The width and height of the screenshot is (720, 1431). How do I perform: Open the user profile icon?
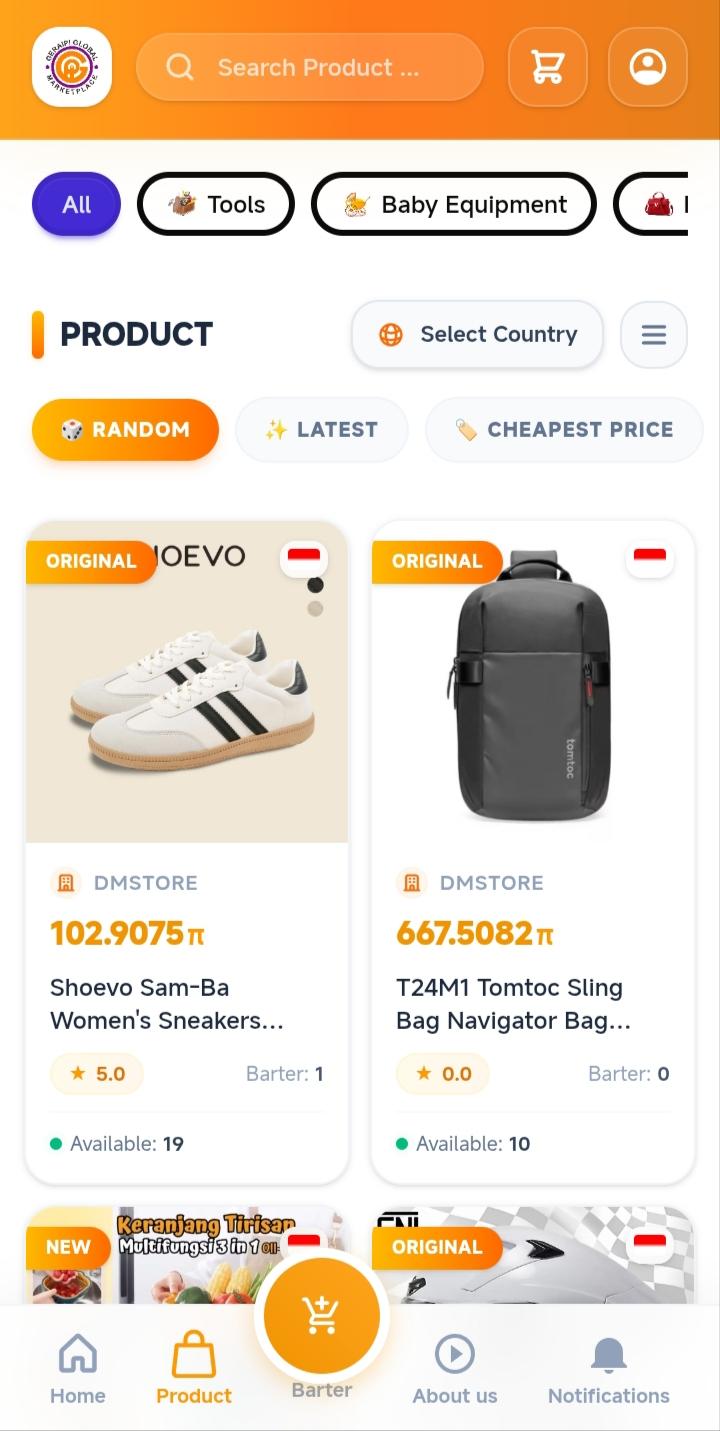[x=647, y=67]
